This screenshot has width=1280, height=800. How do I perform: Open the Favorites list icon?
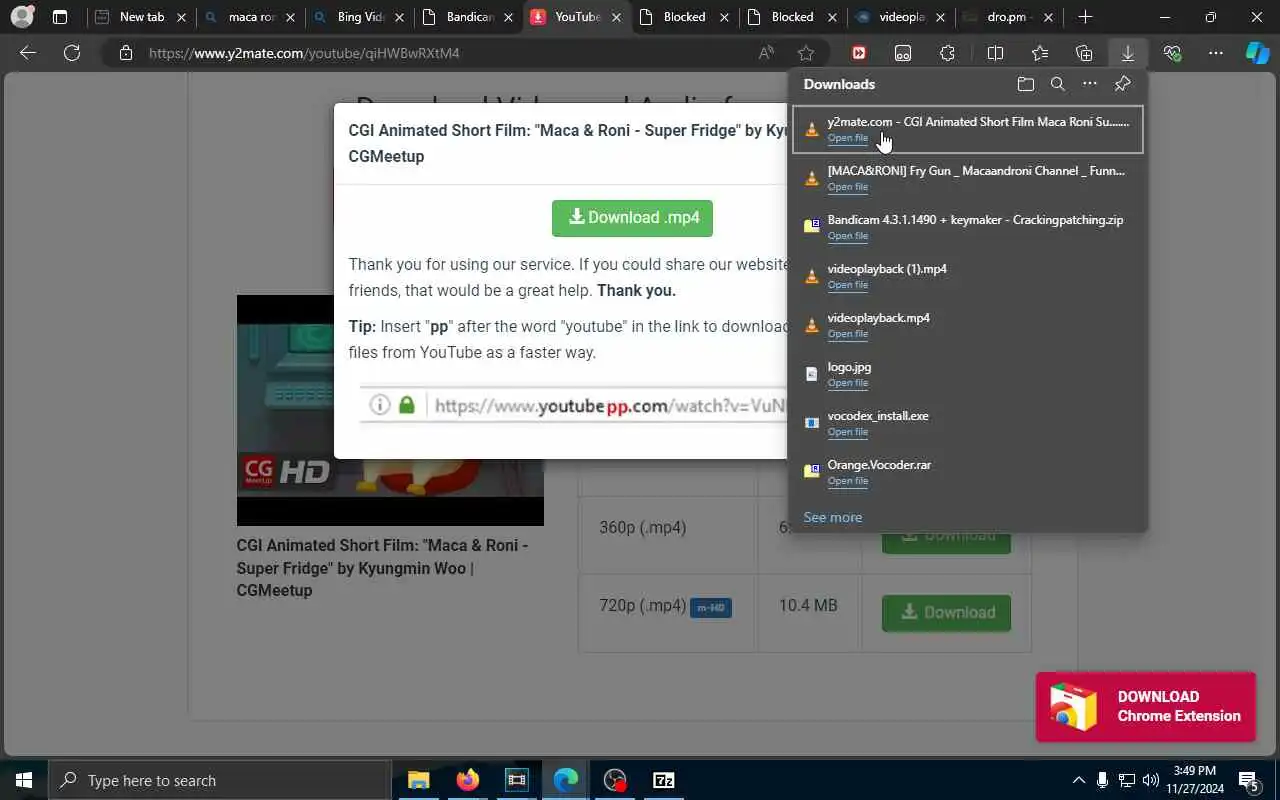[x=1040, y=53]
